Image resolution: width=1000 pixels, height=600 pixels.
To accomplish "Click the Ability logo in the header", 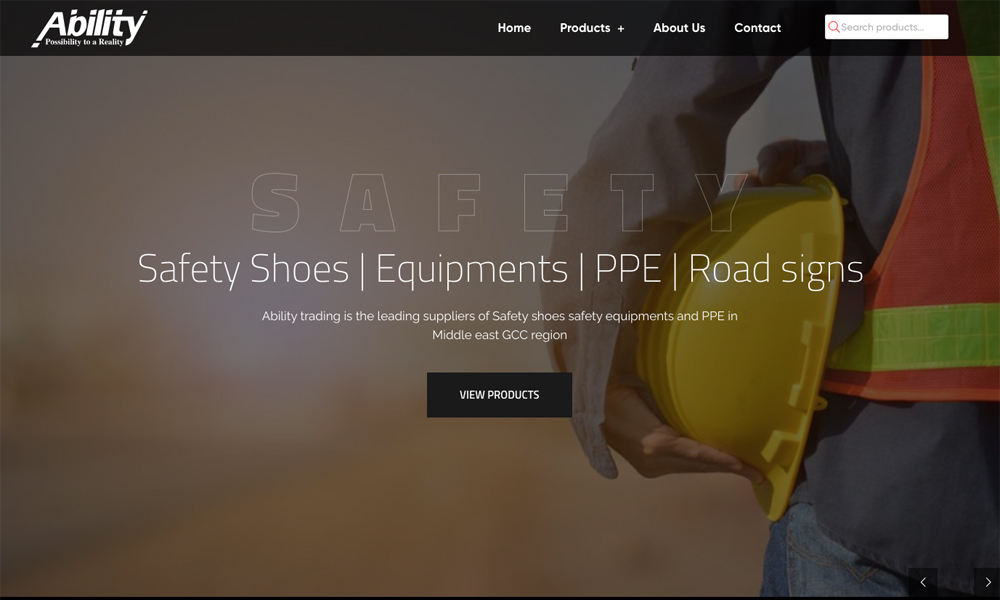I will coord(89,28).
